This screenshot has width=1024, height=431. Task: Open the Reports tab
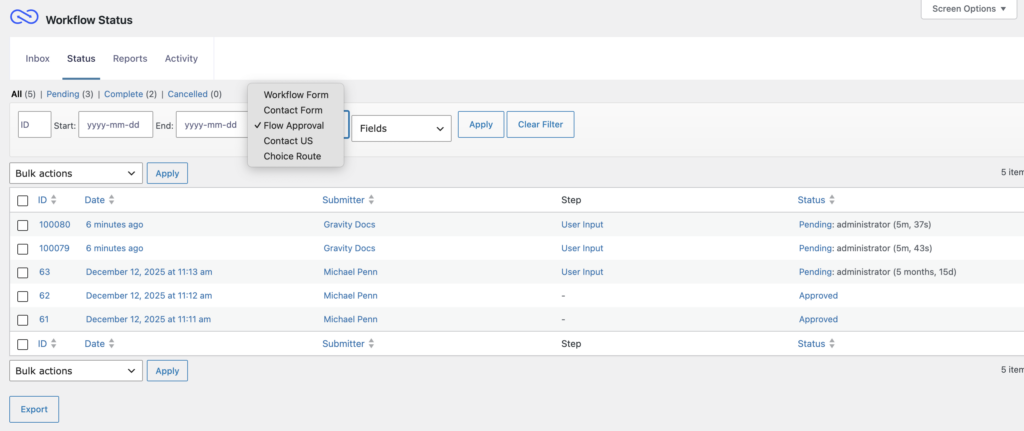pyautogui.click(x=130, y=59)
